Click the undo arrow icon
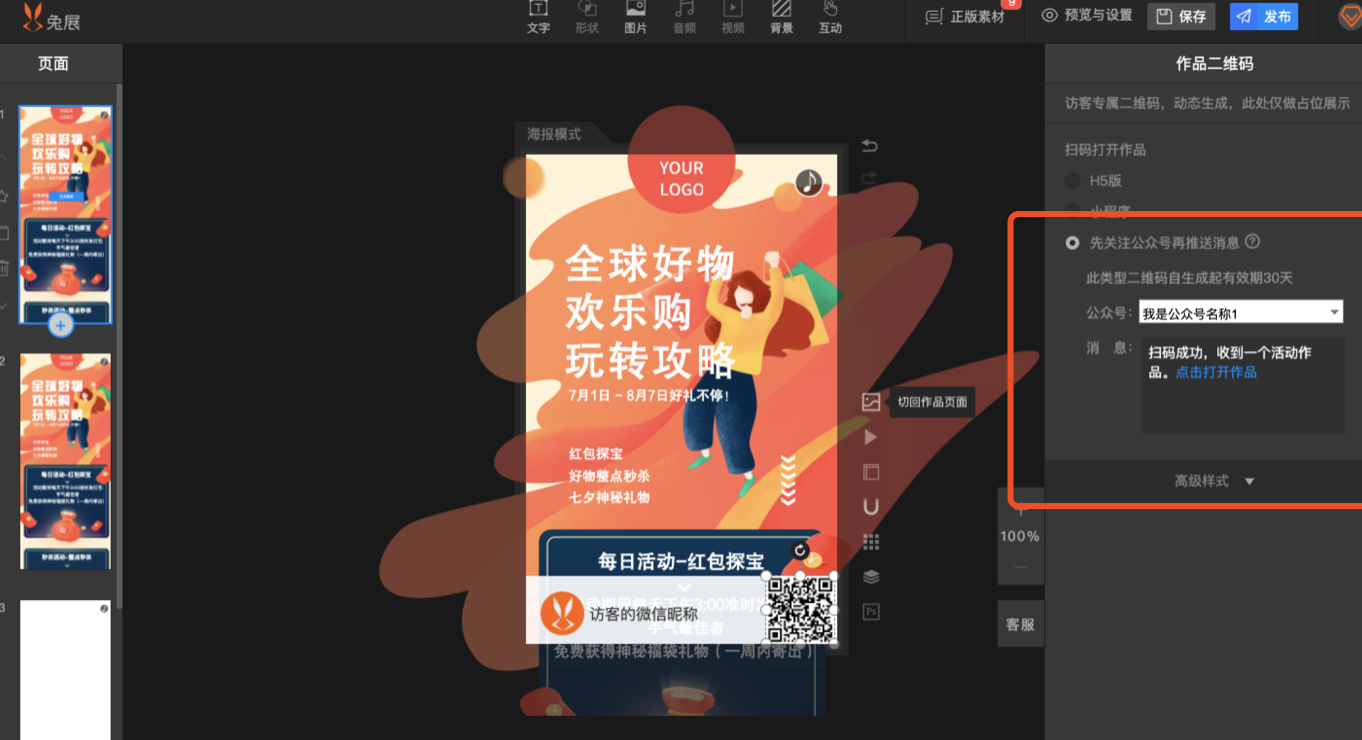The width and height of the screenshot is (1362, 740). click(870, 146)
